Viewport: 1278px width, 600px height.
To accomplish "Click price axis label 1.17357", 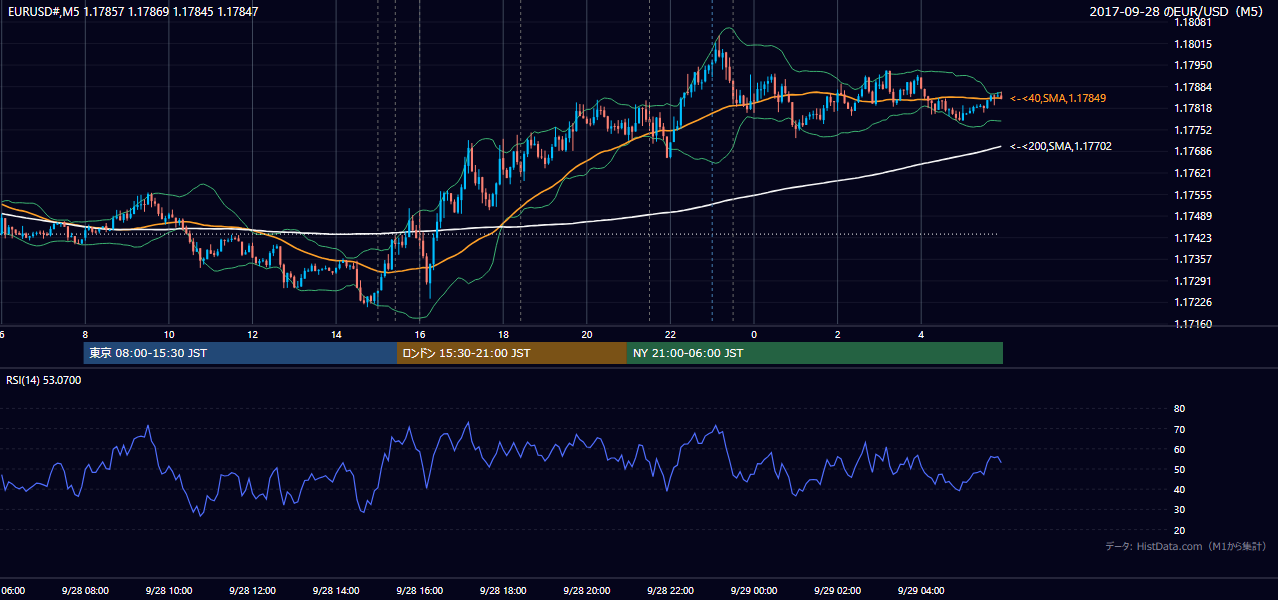I will 1192,259.
